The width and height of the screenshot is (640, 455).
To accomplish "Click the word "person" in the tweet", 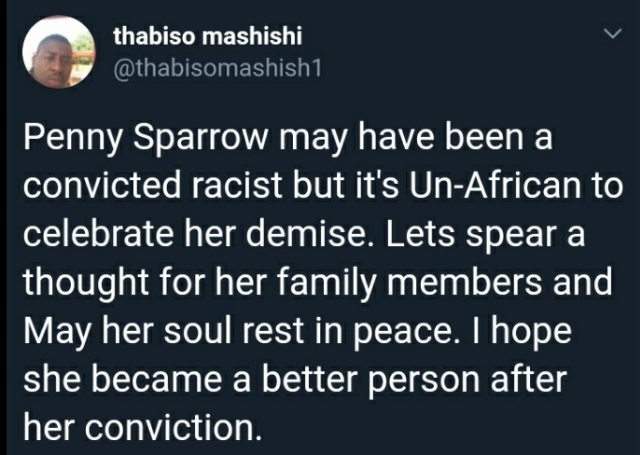I will coord(424,380).
